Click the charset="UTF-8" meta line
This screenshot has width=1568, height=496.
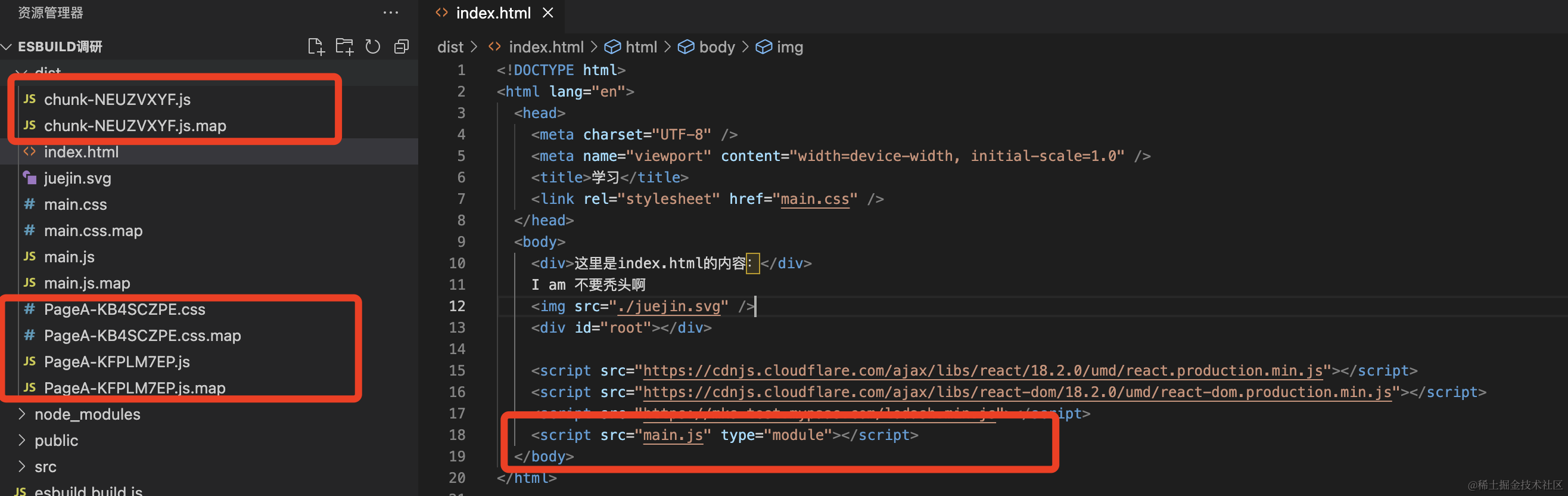click(634, 134)
